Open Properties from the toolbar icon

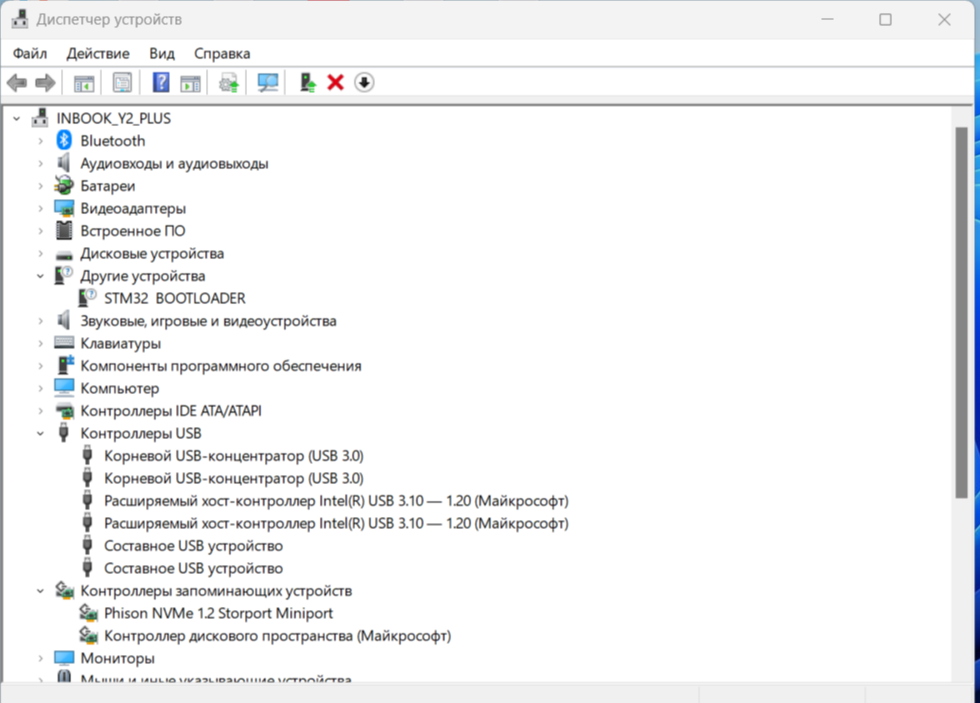122,82
